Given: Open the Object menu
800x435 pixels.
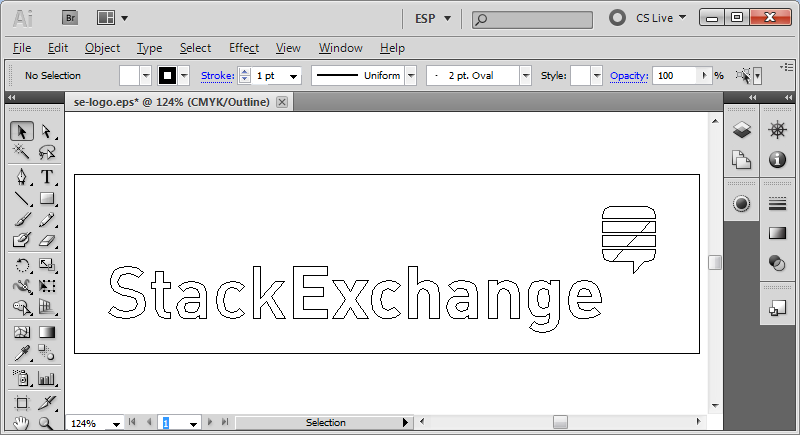Looking at the screenshot, I should click(x=103, y=48).
